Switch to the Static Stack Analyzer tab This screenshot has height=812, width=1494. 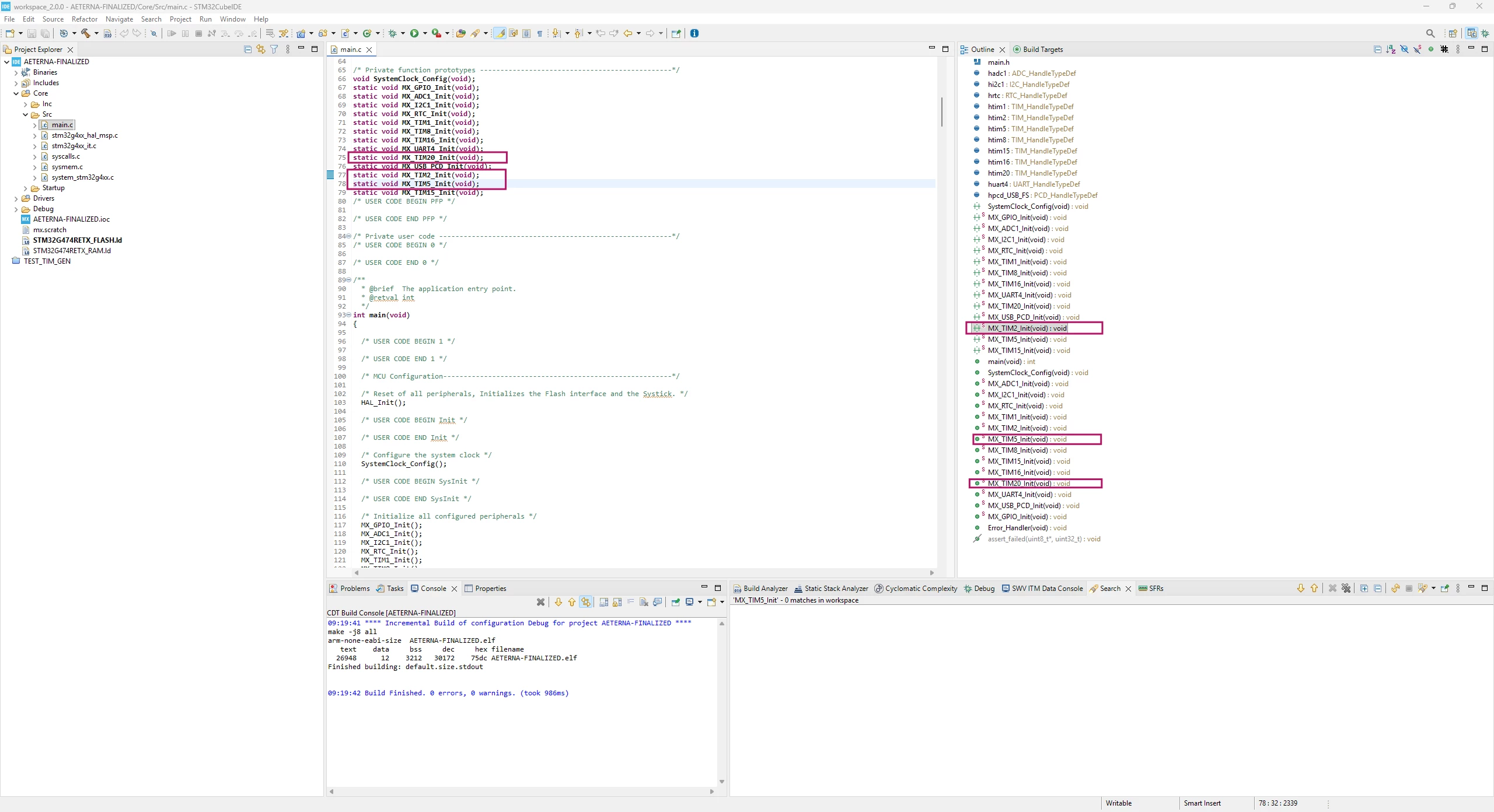[x=831, y=589]
